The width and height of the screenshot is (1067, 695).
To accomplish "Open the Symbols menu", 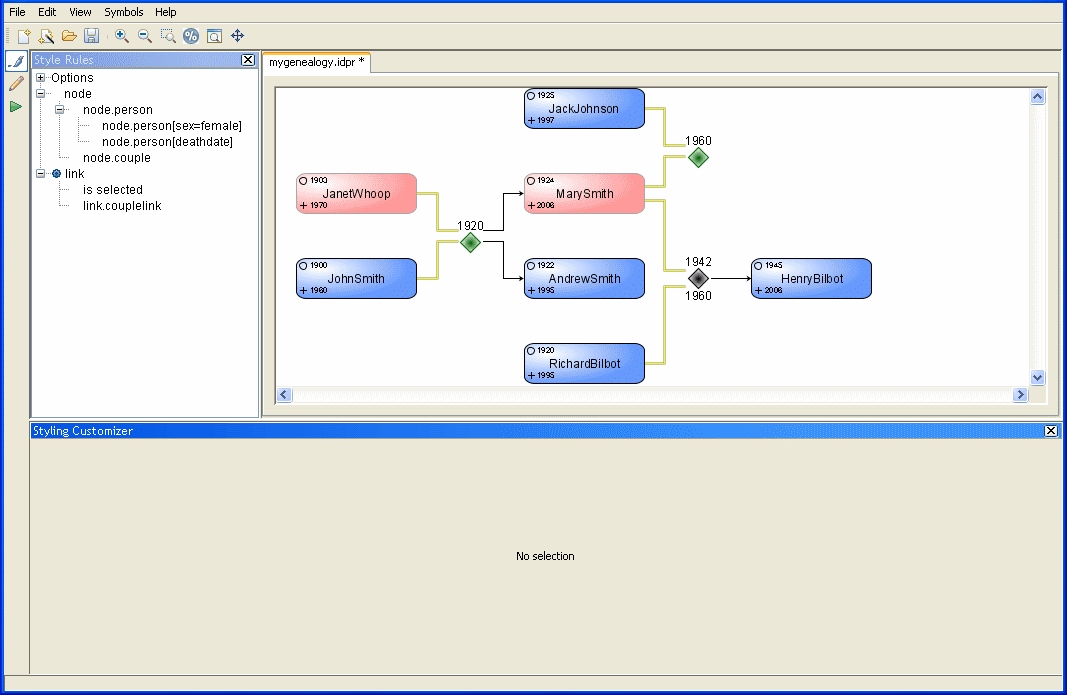I will coord(124,12).
